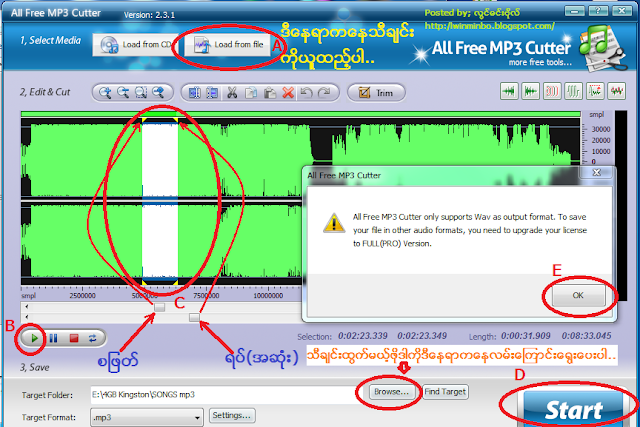Stop the audio playback
640x427 pixels.
coord(74,338)
